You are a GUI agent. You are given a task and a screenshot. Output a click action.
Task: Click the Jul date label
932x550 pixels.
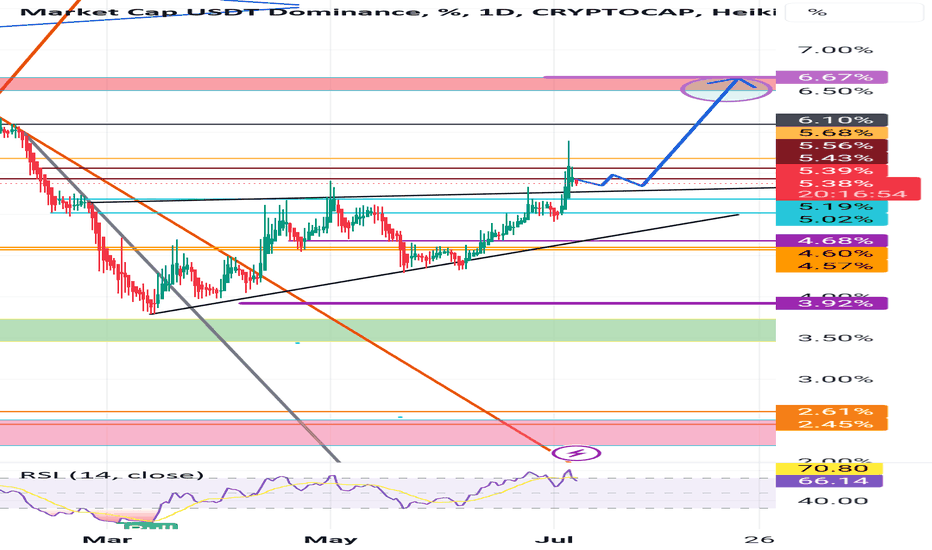(x=554, y=540)
